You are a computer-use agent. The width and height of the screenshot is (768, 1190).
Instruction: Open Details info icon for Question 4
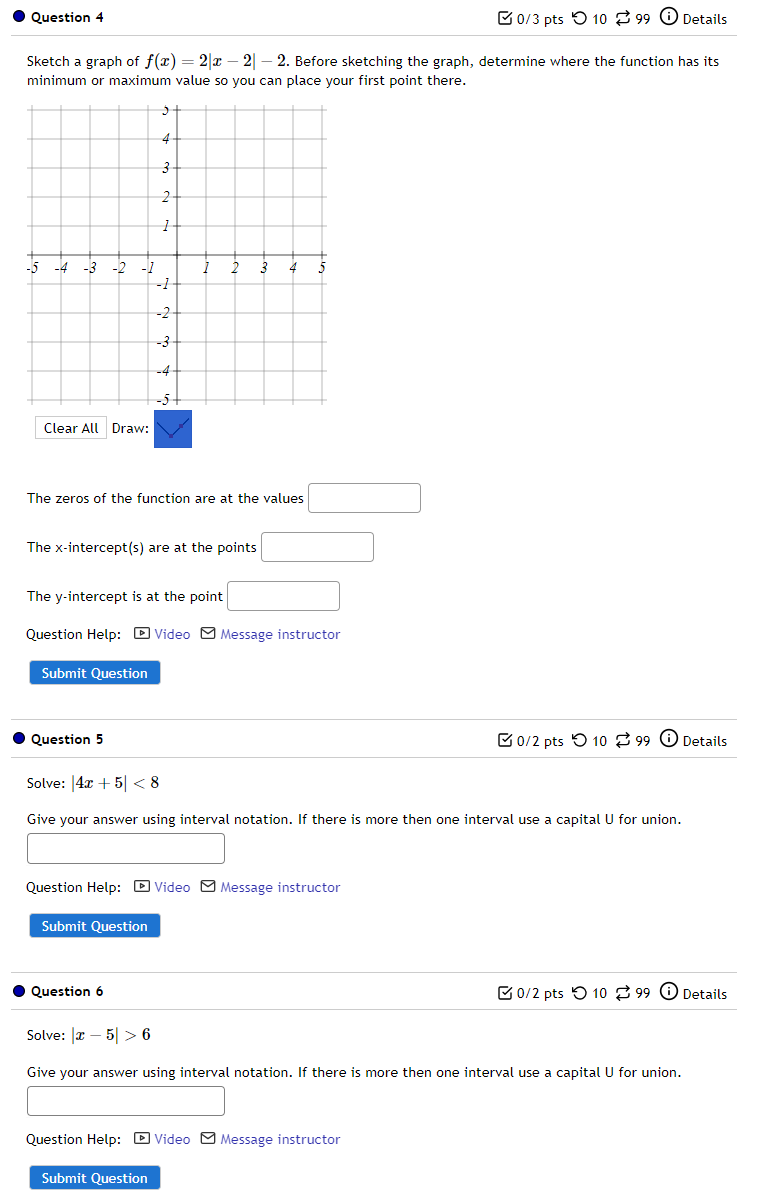(x=667, y=17)
